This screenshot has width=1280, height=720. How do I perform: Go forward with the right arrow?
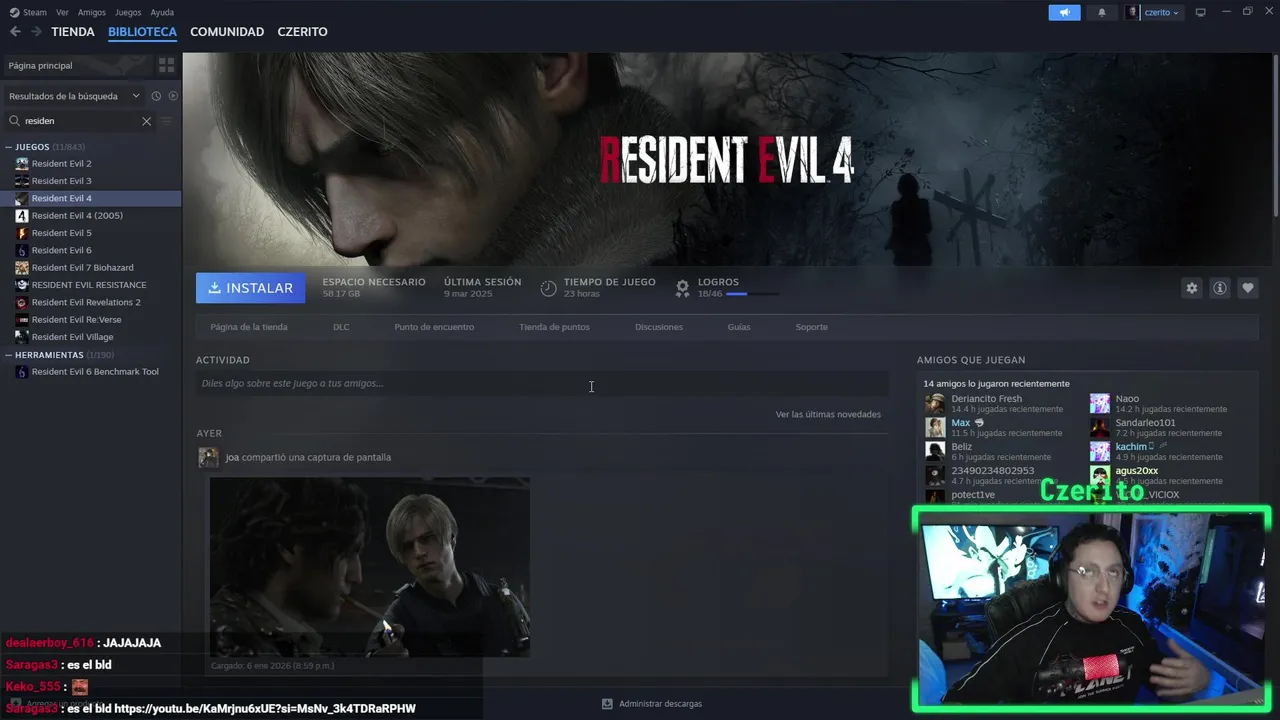(x=36, y=32)
